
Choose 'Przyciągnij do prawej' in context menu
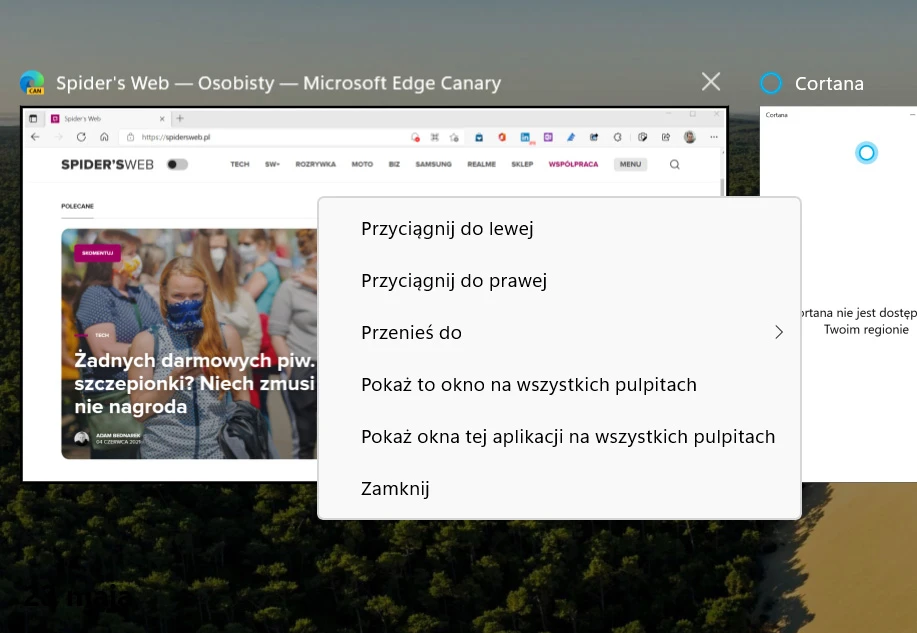[559, 281]
